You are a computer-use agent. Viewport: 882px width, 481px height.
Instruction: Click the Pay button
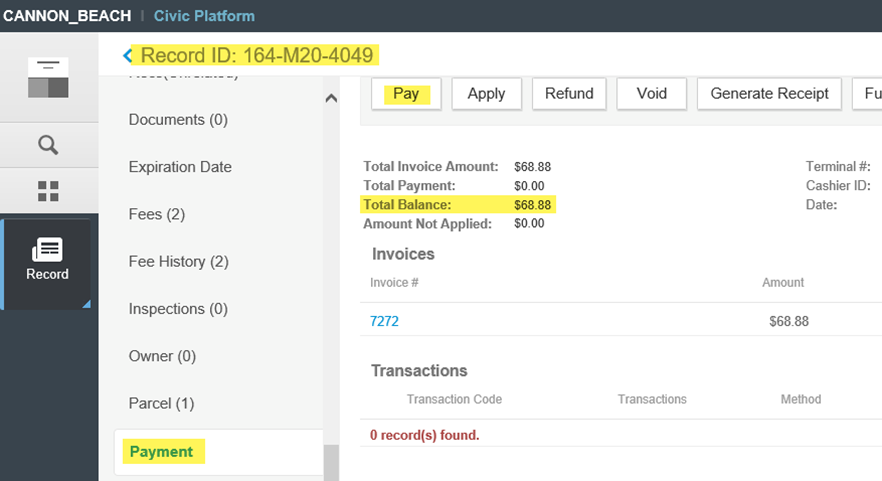pyautogui.click(x=406, y=94)
